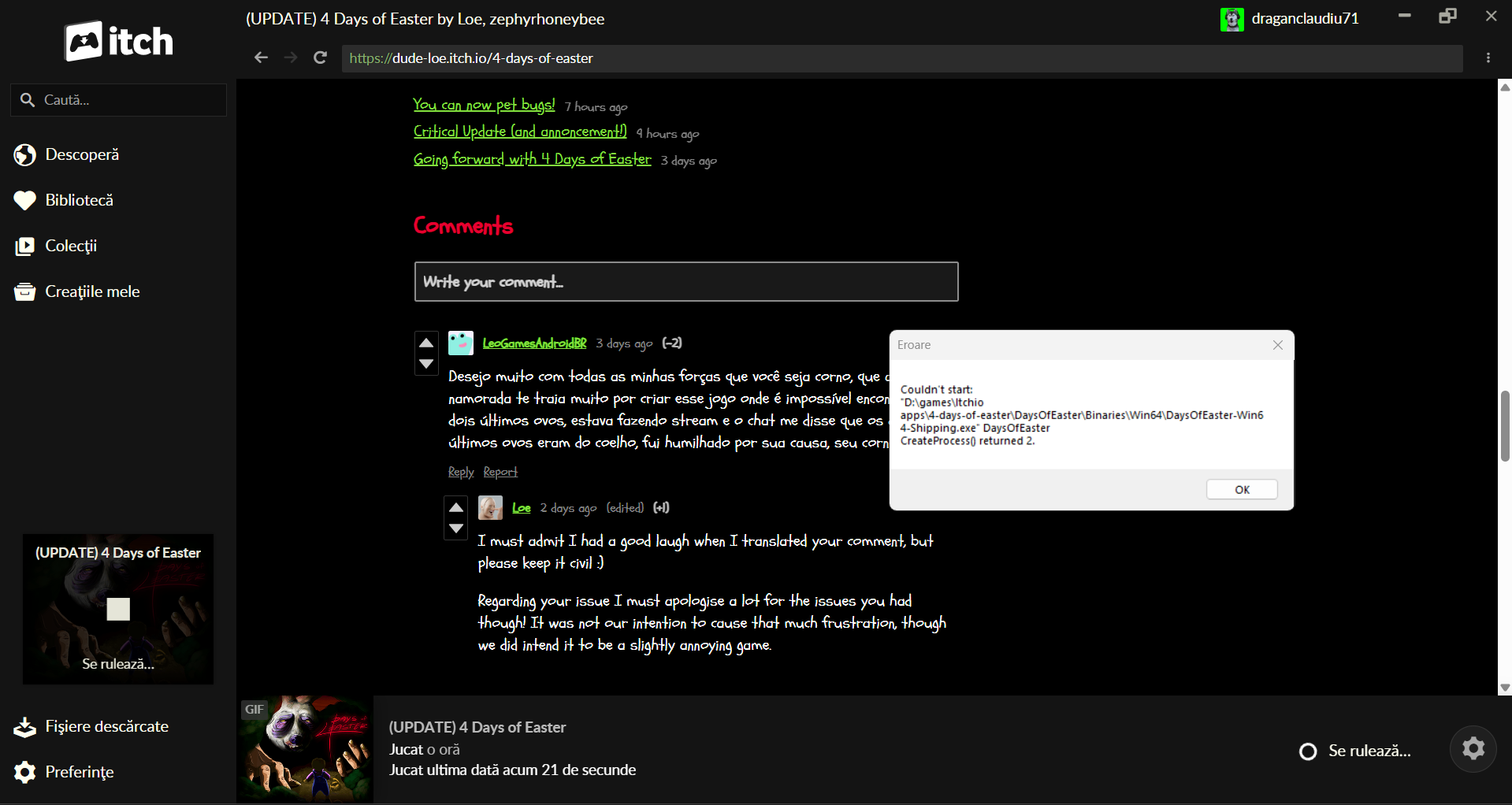Close the Eroare dialog with X
Image resolution: width=1512 pixels, height=805 pixels.
tap(1277, 345)
